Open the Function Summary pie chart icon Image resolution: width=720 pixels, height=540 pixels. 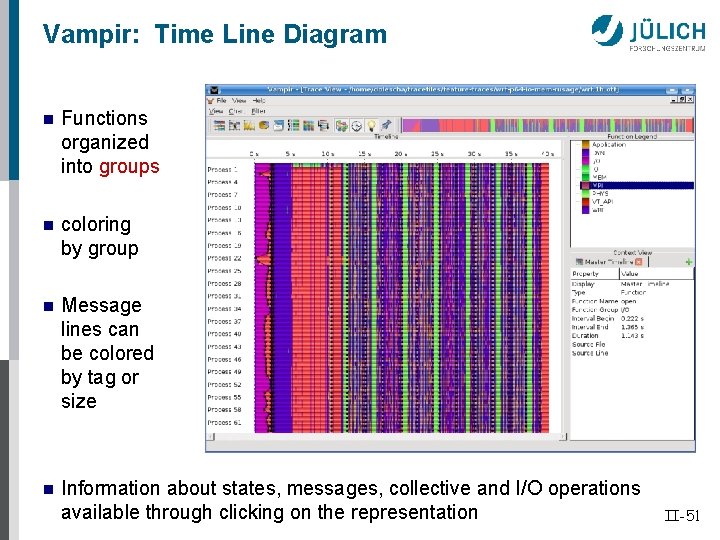click(x=264, y=125)
